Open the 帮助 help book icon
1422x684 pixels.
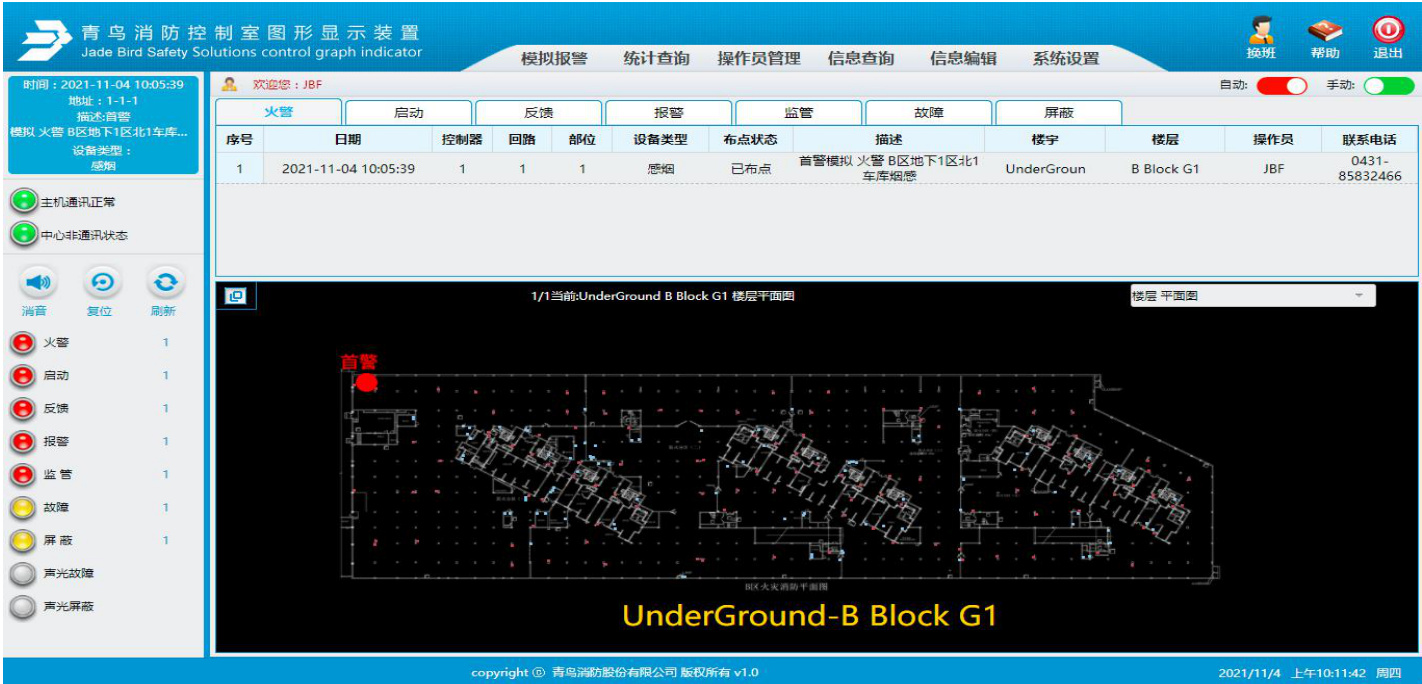pos(1325,30)
